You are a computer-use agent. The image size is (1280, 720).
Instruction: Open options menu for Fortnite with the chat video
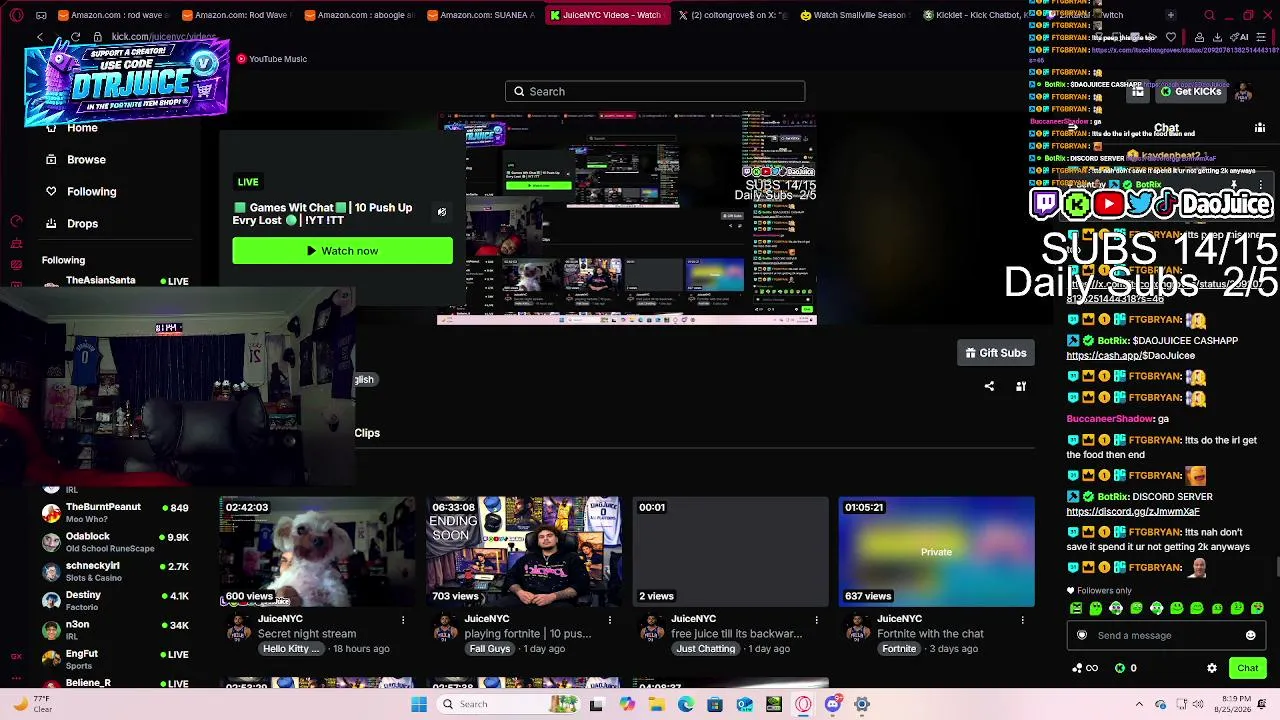click(1022, 620)
